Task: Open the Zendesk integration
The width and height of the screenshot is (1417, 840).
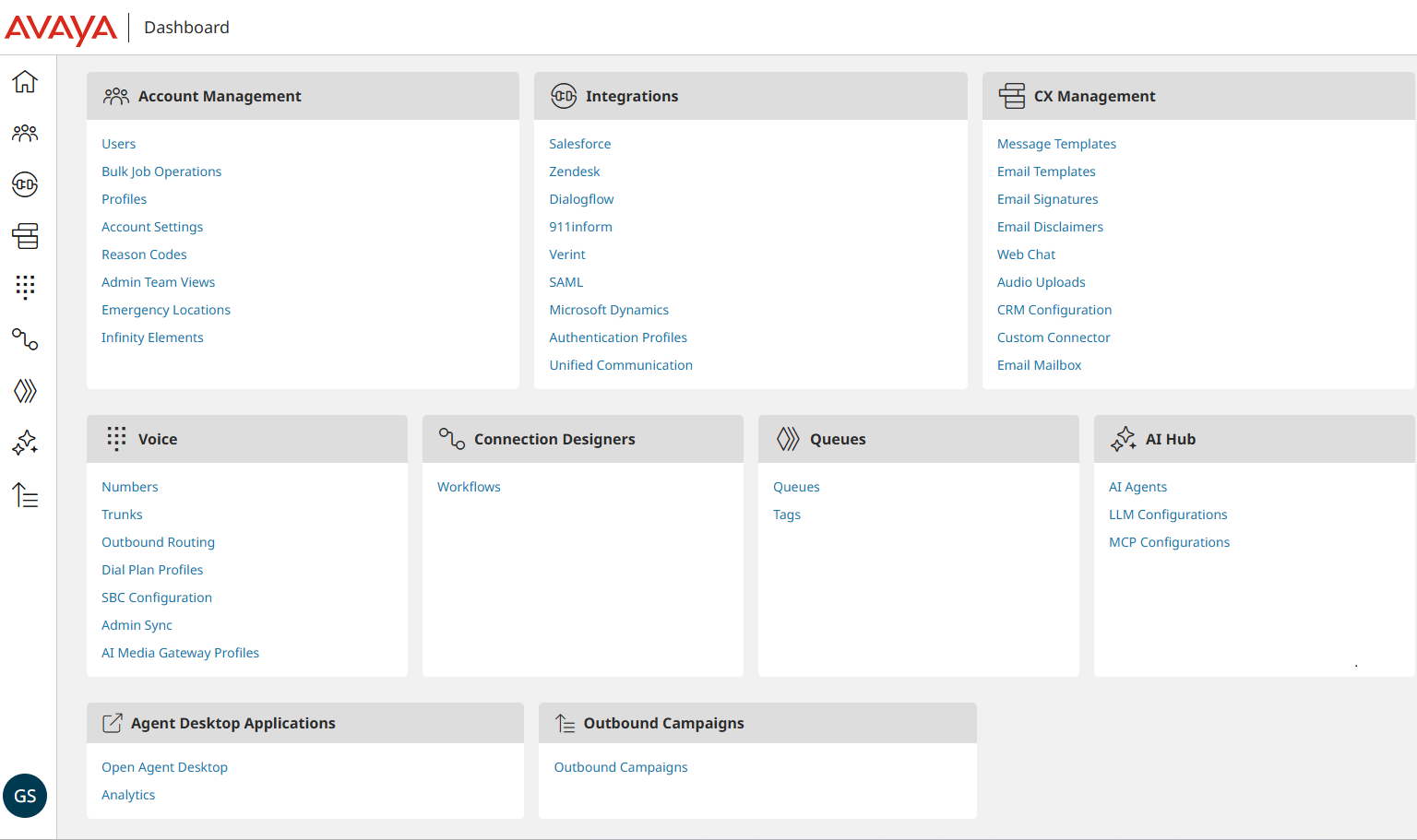Action: (575, 172)
